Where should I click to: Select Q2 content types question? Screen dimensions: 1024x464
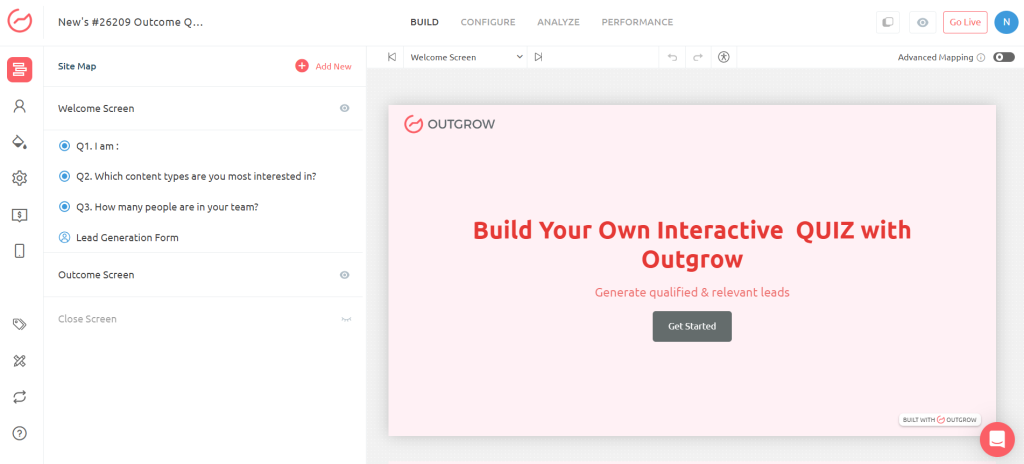pyautogui.click(x=196, y=176)
